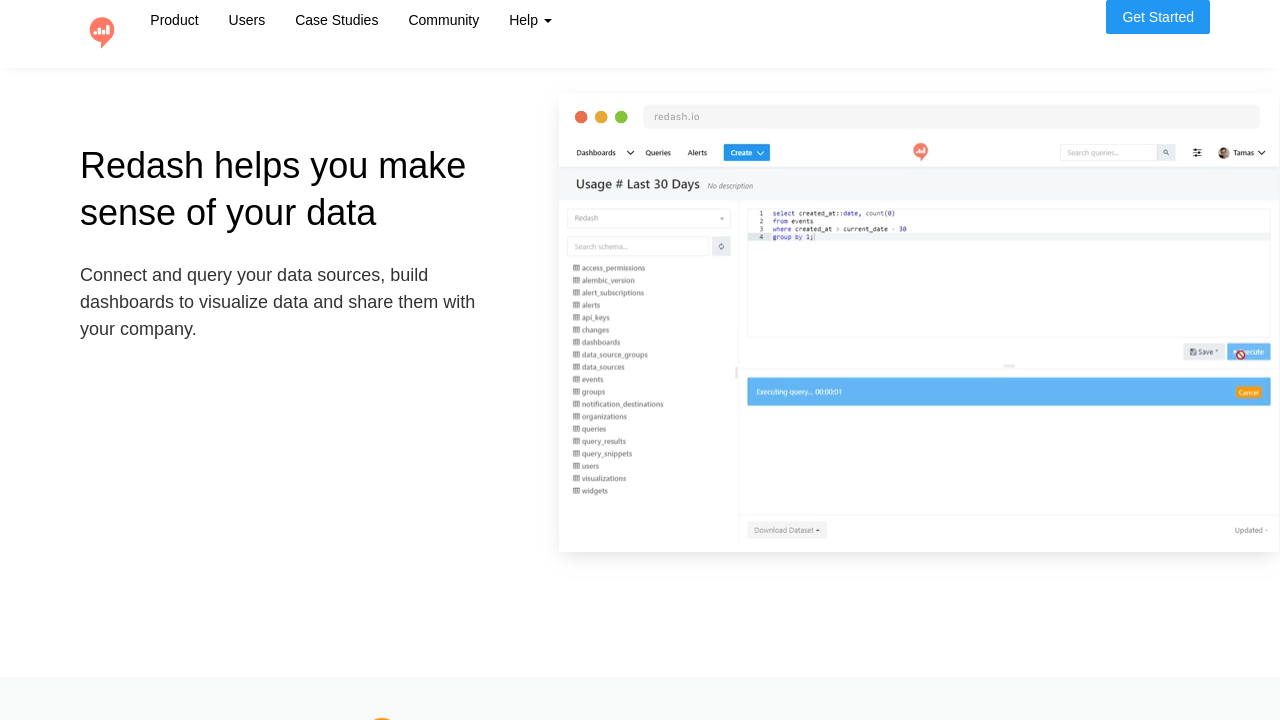This screenshot has width=1280, height=720.
Task: Select the groups table
Action: click(x=589, y=392)
